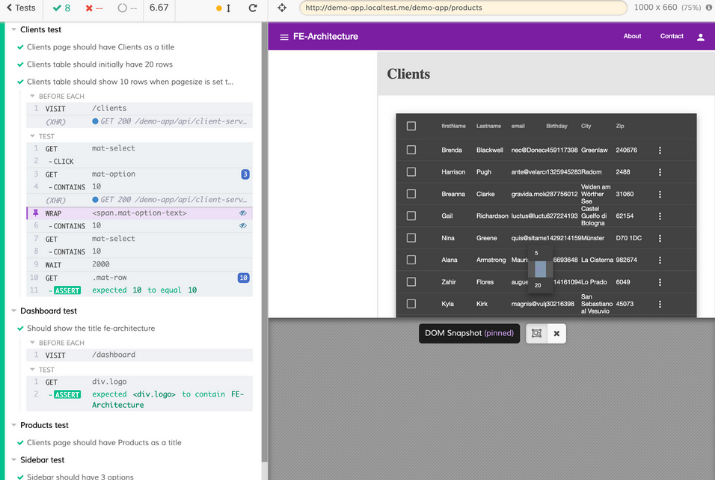Open the selector playground crosshair icon
This screenshot has height=480, width=715.
282,8
